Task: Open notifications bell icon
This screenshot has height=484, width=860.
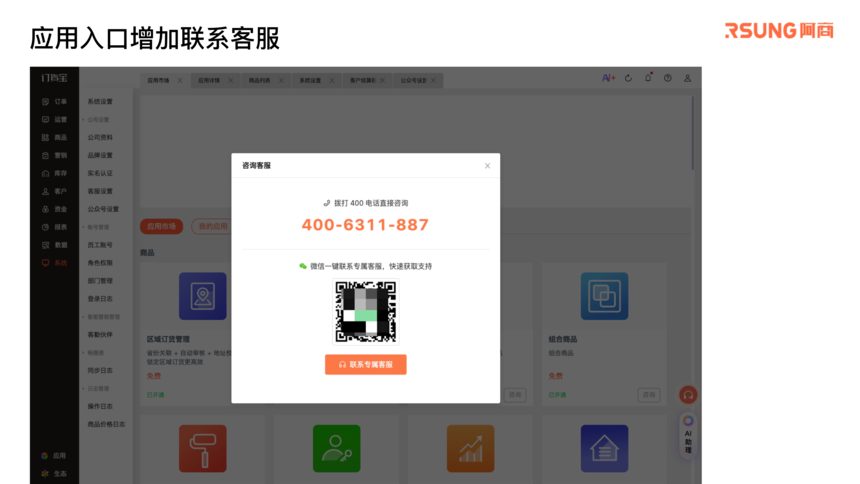Action: click(648, 77)
